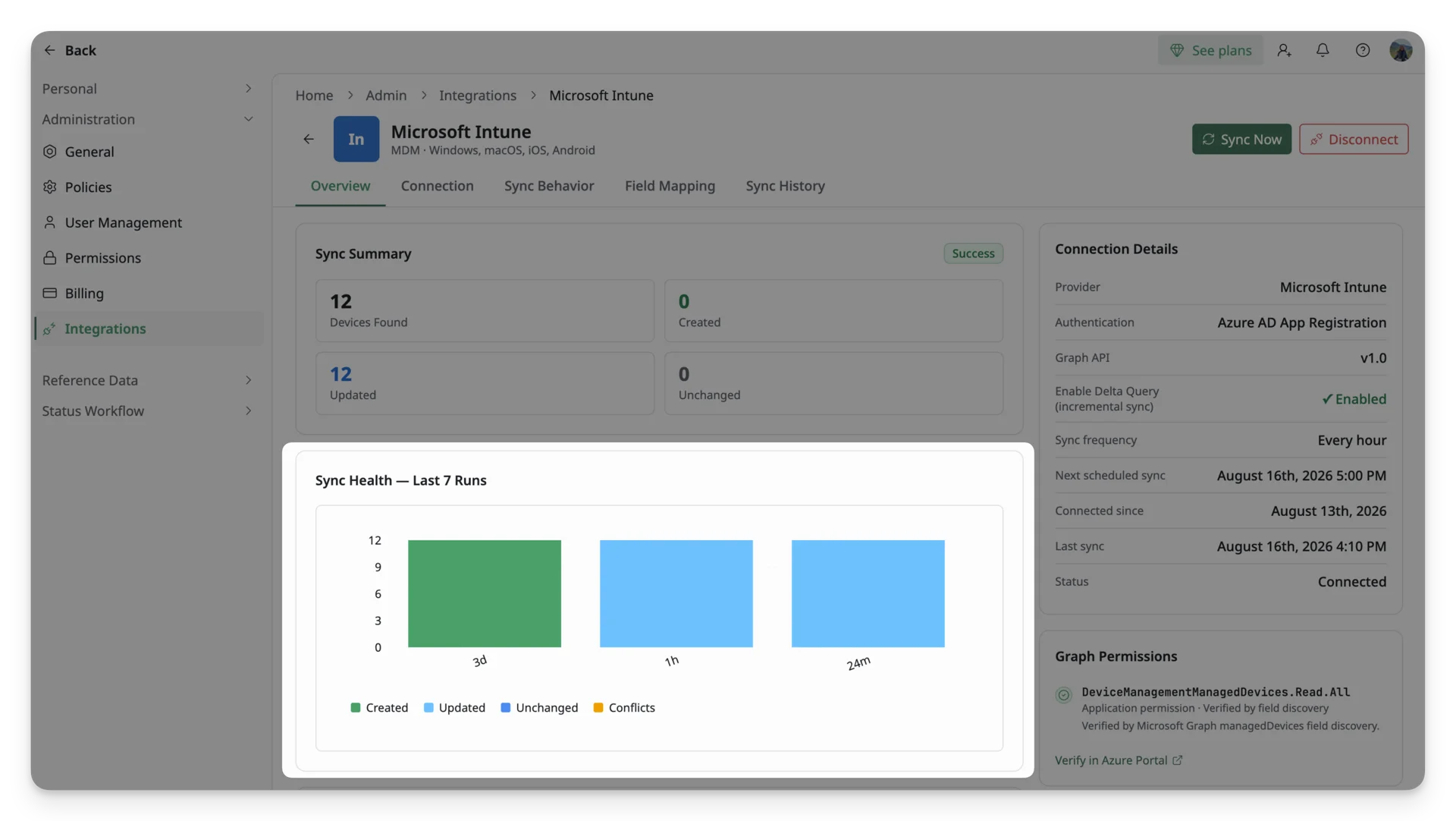The image size is (1456, 821).
Task: Switch to the Overview tab
Action: click(x=340, y=186)
